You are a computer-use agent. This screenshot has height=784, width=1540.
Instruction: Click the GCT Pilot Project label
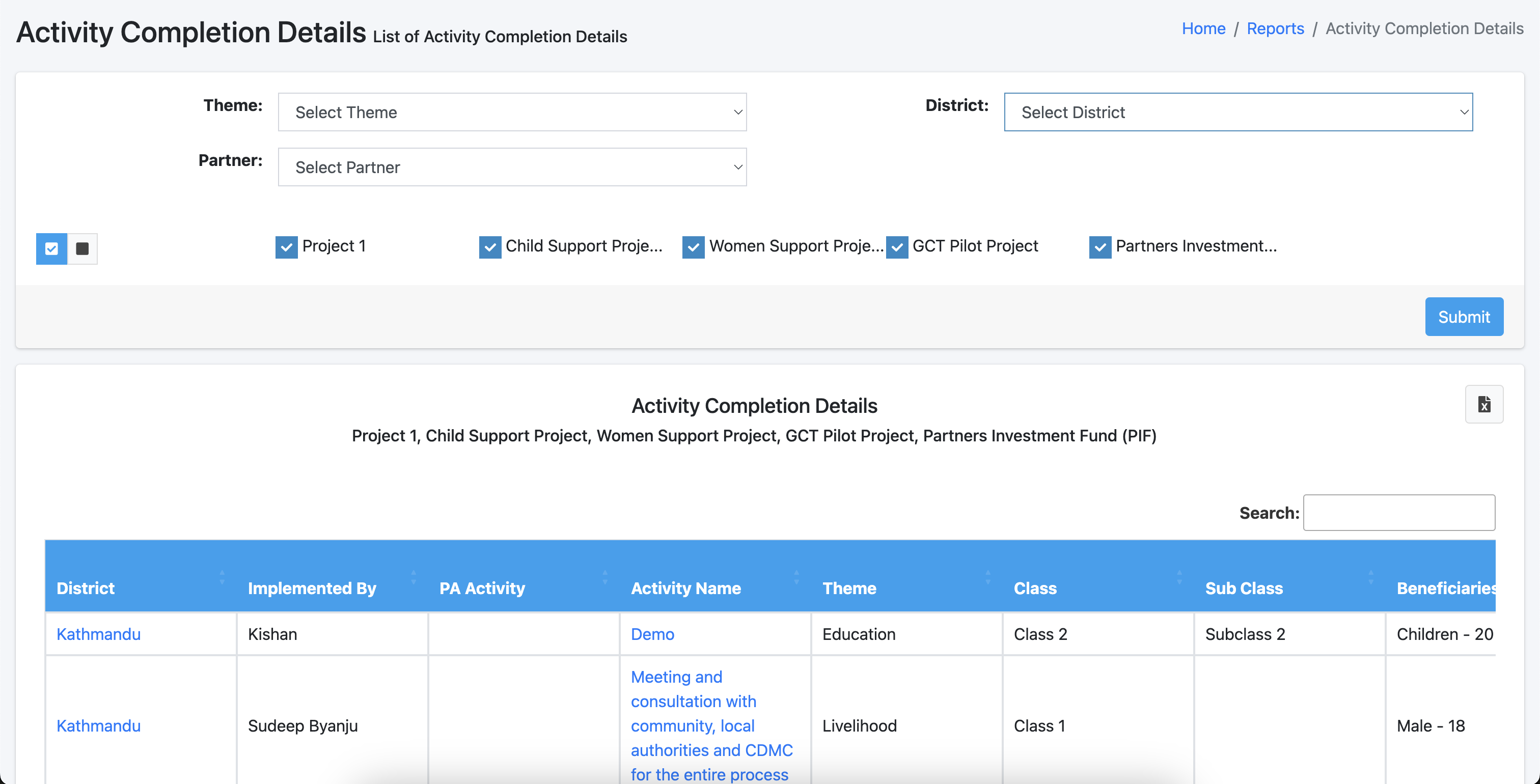point(975,245)
